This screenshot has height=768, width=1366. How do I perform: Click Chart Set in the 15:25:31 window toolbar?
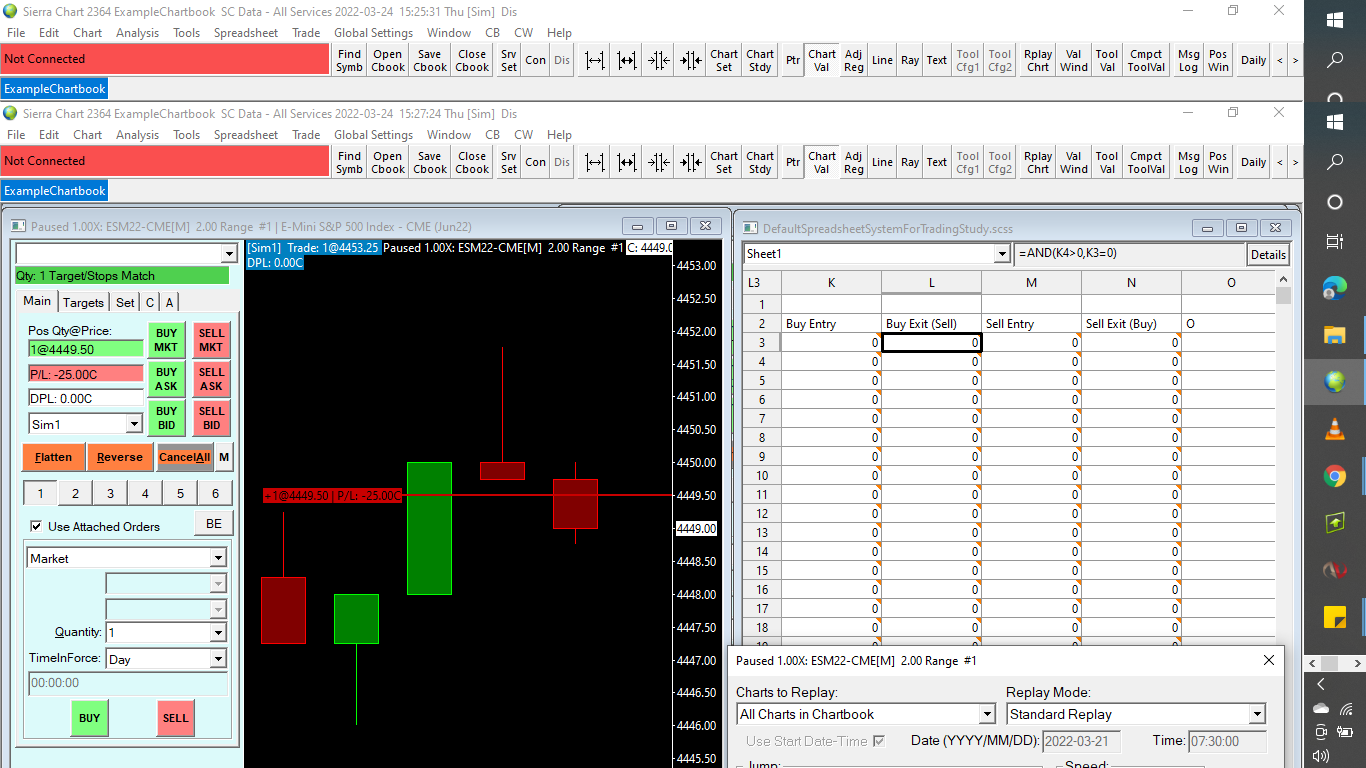[724, 60]
